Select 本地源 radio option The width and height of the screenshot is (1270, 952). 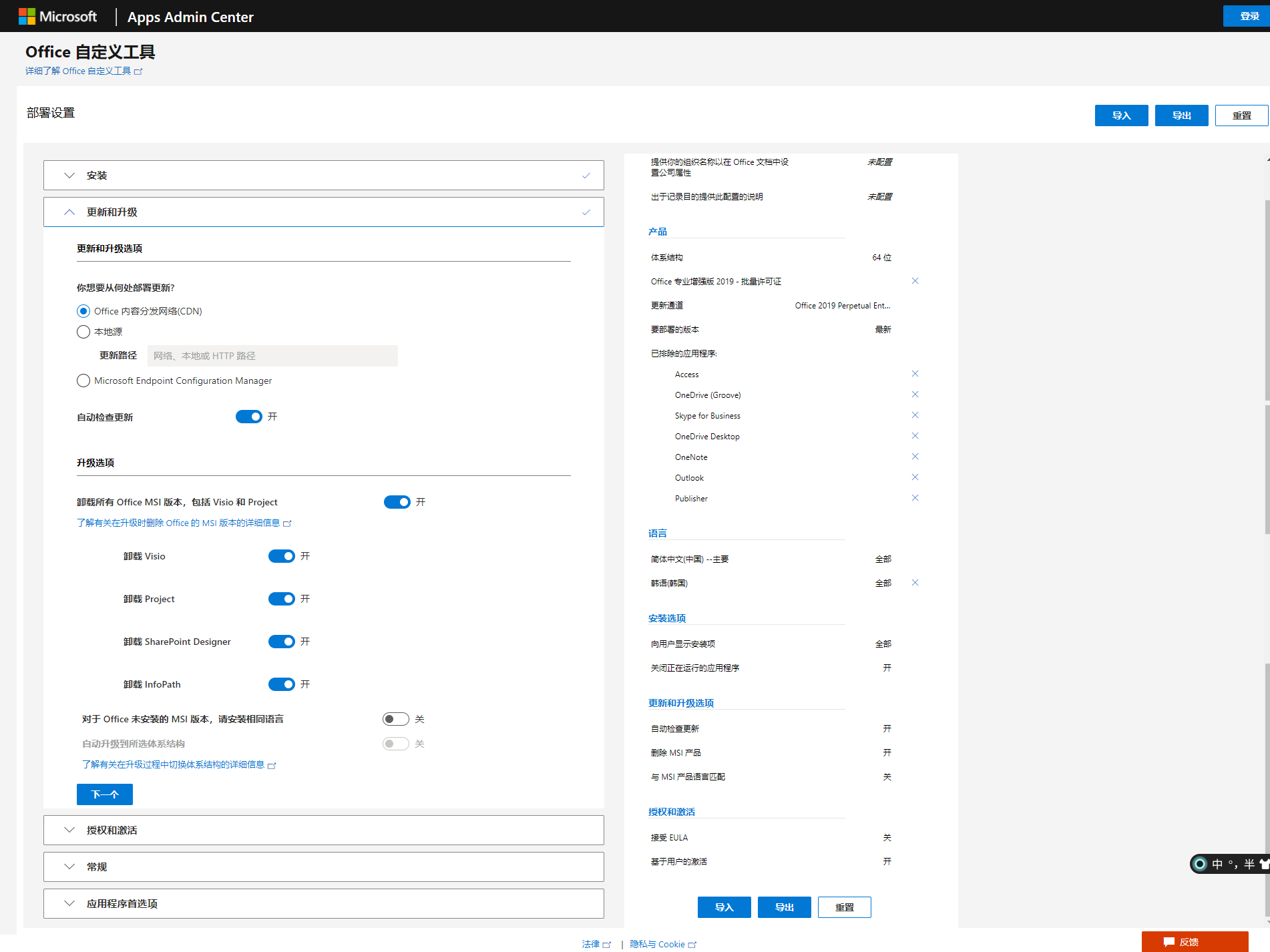(83, 332)
